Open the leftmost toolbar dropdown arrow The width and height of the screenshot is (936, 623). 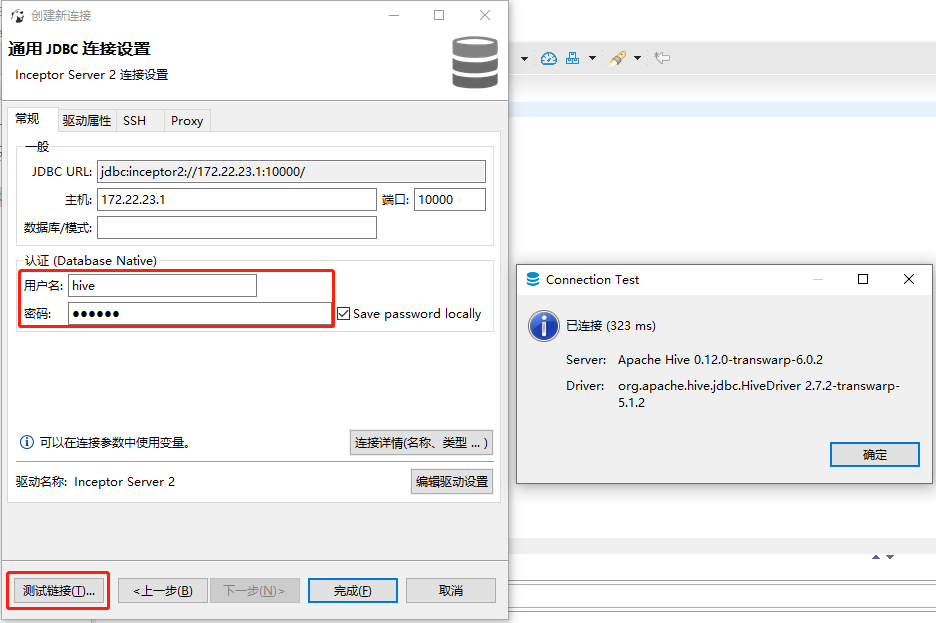(x=524, y=58)
